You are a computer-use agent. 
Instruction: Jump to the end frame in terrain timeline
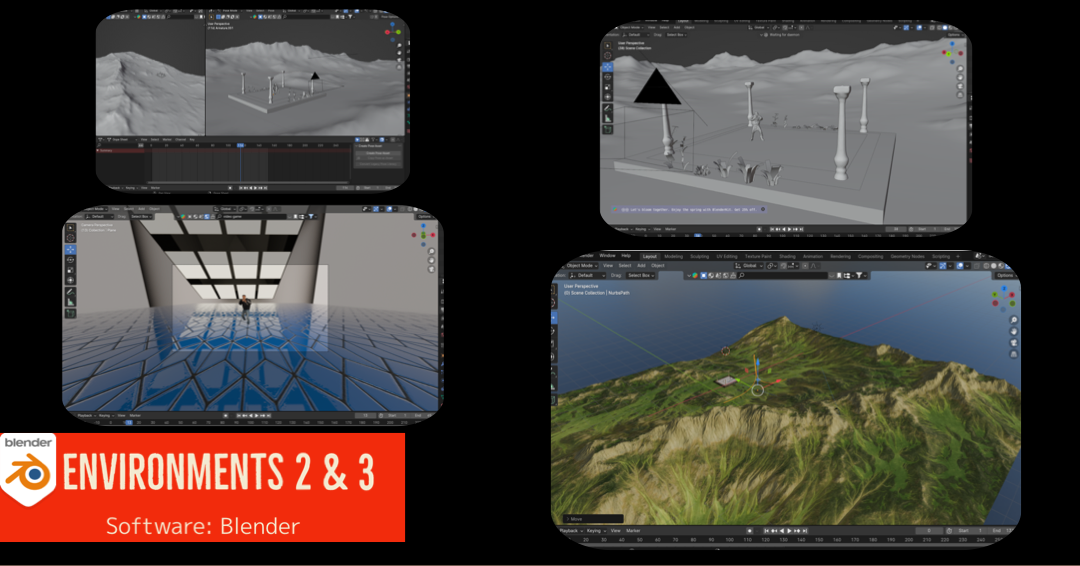point(804,530)
